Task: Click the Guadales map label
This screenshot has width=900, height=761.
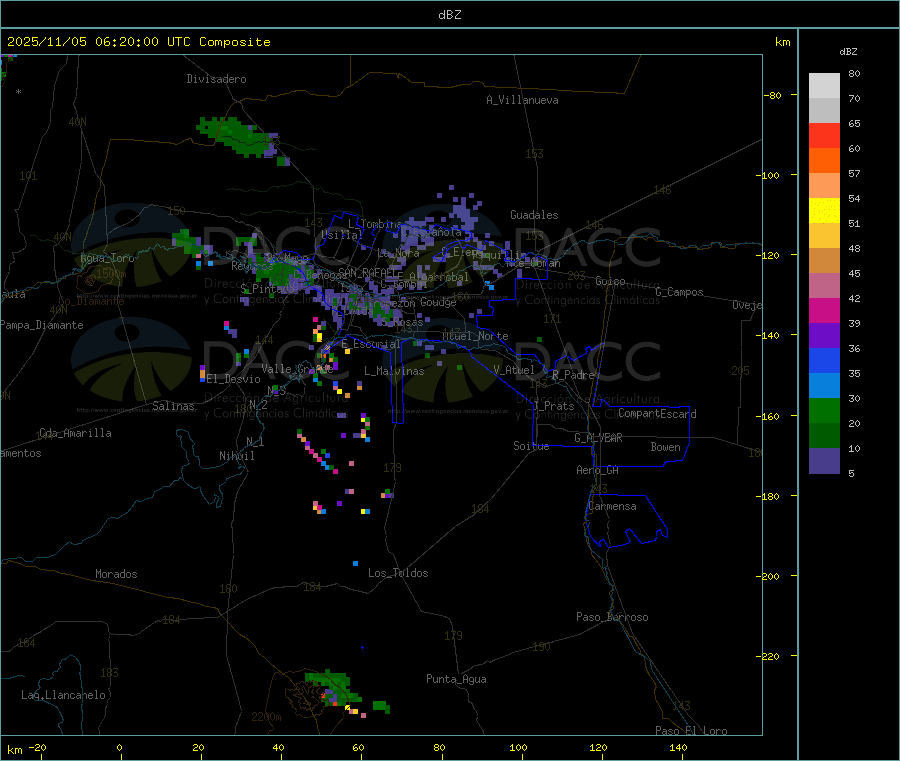Action: (534, 215)
